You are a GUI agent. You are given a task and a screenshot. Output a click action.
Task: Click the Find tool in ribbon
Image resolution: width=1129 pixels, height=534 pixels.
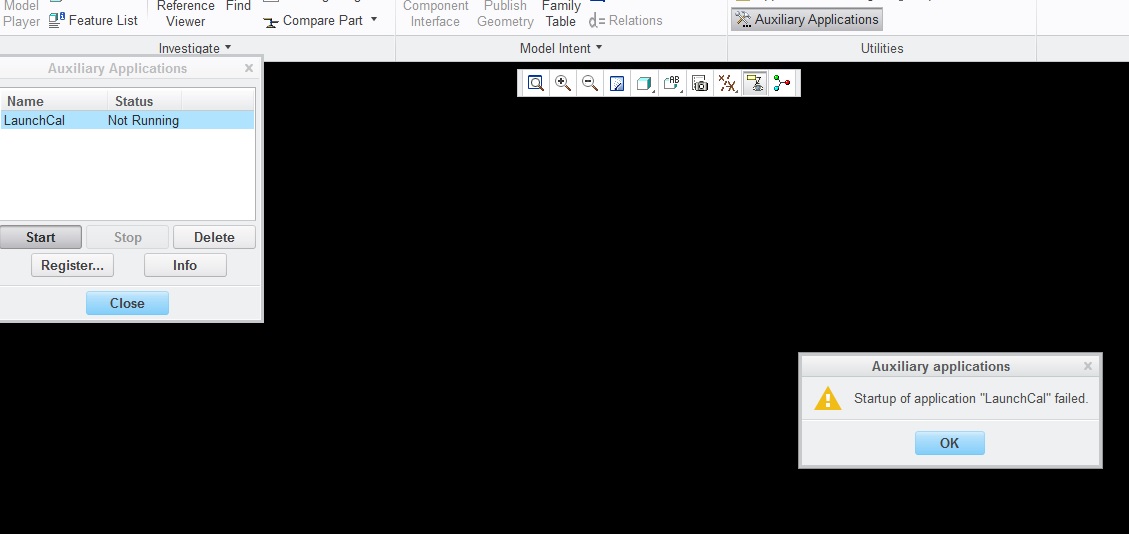[238, 7]
